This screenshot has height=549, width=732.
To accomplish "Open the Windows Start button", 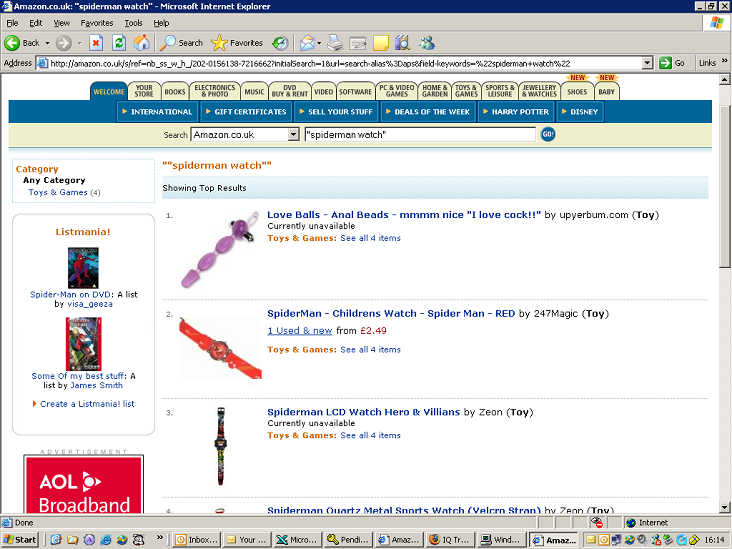I will (20, 540).
